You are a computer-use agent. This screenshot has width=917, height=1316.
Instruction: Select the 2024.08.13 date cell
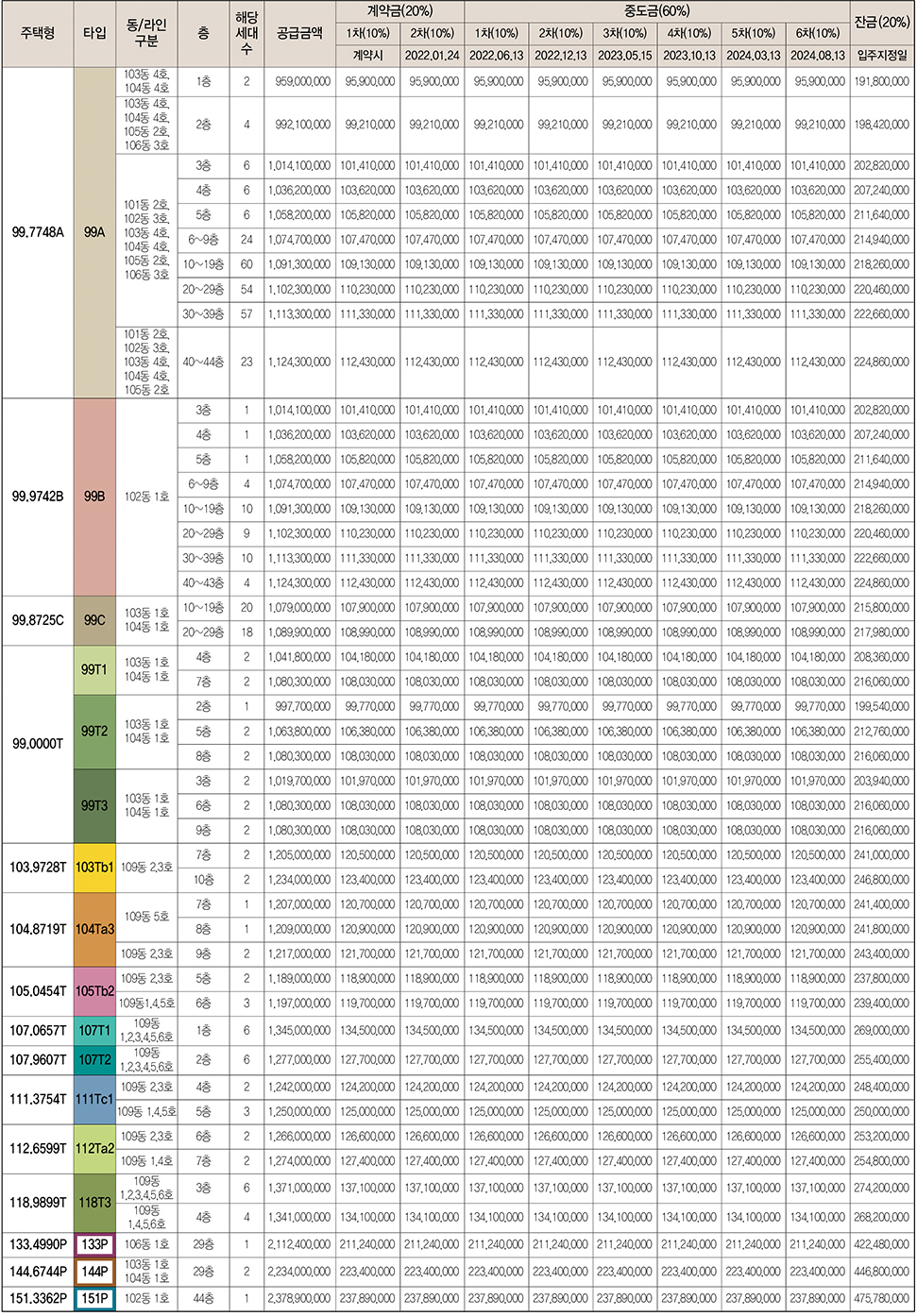tap(818, 56)
